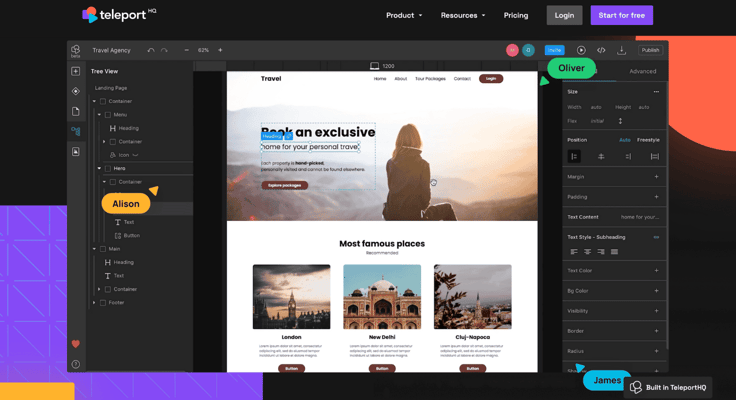
Task: Click the zoom in plus icon
Action: pos(220,50)
